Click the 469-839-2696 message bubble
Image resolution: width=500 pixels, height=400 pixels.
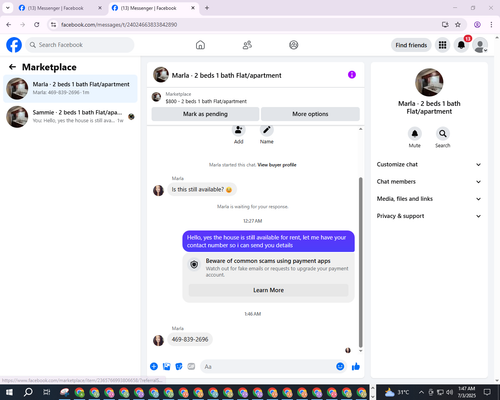(x=190, y=339)
